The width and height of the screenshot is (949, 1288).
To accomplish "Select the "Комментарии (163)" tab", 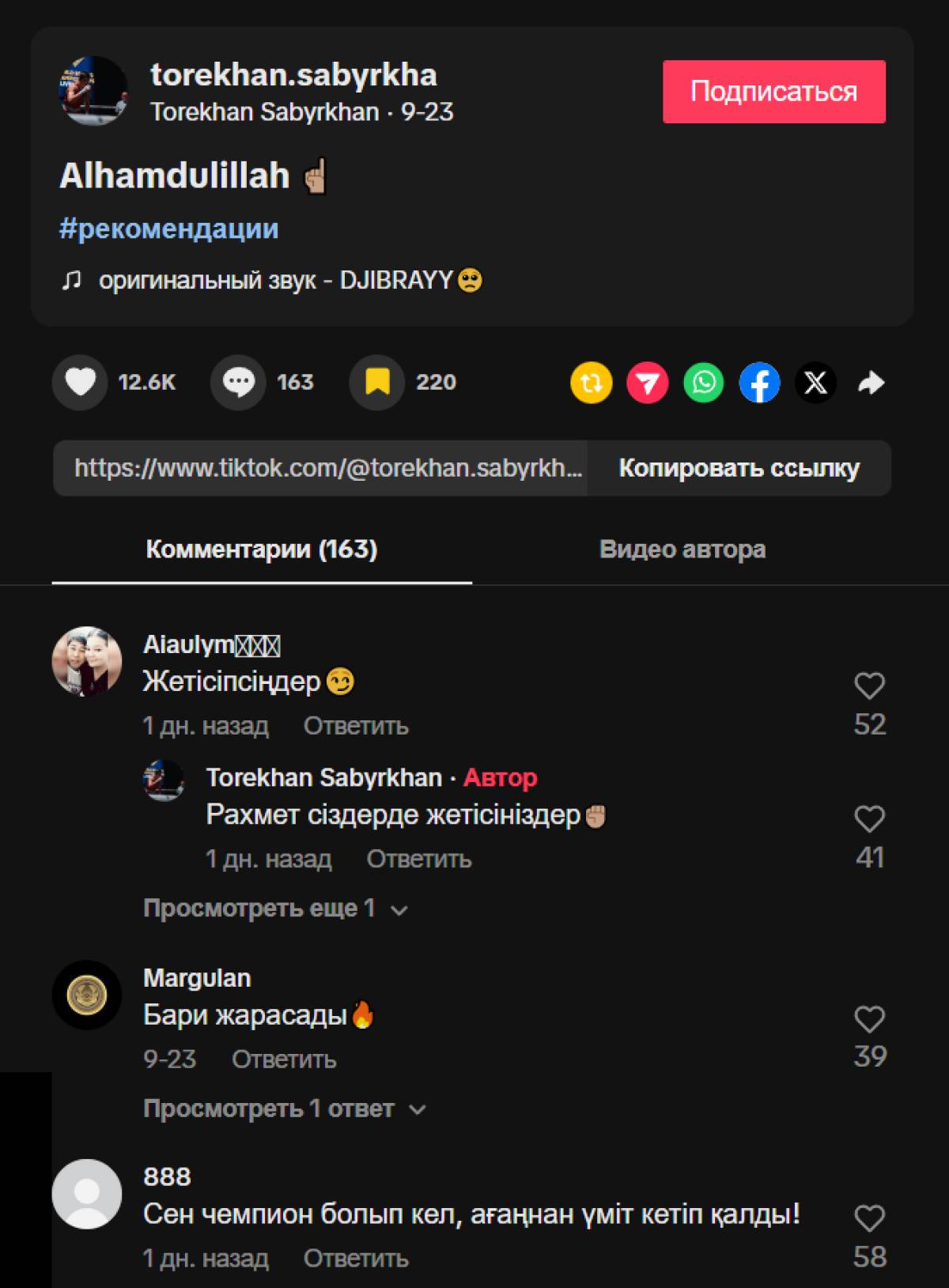I will coord(262,550).
